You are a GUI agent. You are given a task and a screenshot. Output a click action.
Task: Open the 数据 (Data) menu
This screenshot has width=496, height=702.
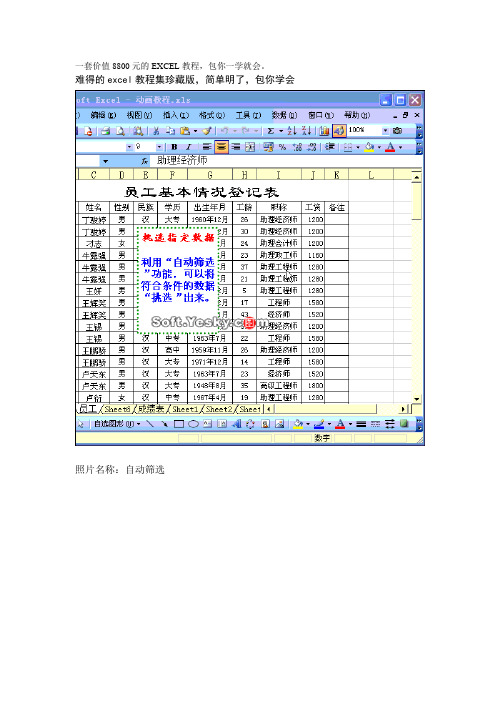coord(284,116)
